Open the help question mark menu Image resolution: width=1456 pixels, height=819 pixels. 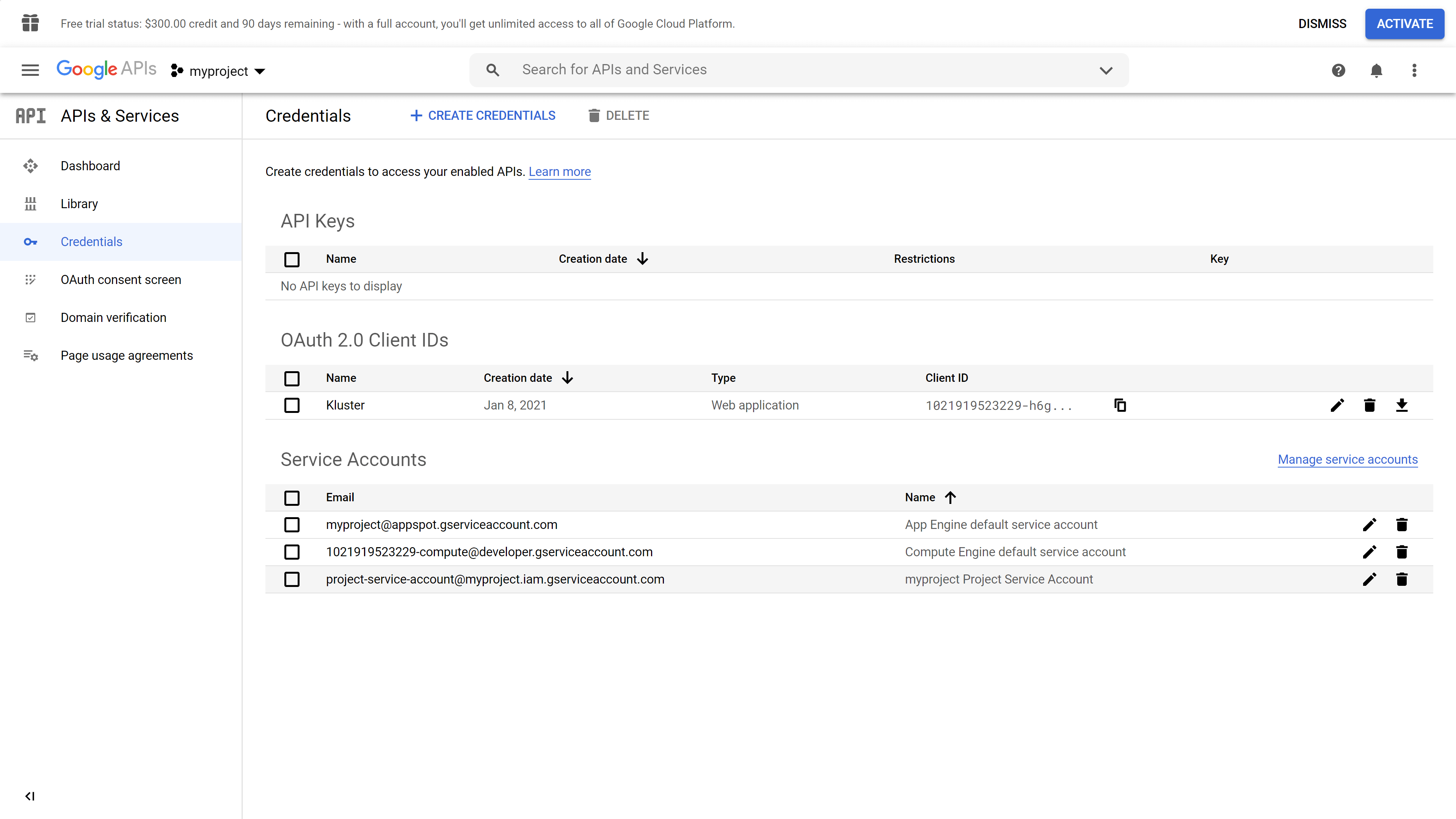(x=1338, y=71)
